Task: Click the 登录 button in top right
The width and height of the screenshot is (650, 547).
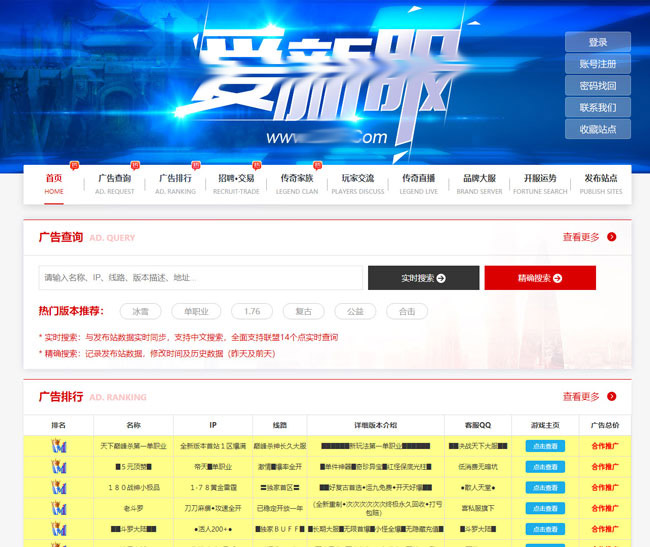Action: coord(597,42)
